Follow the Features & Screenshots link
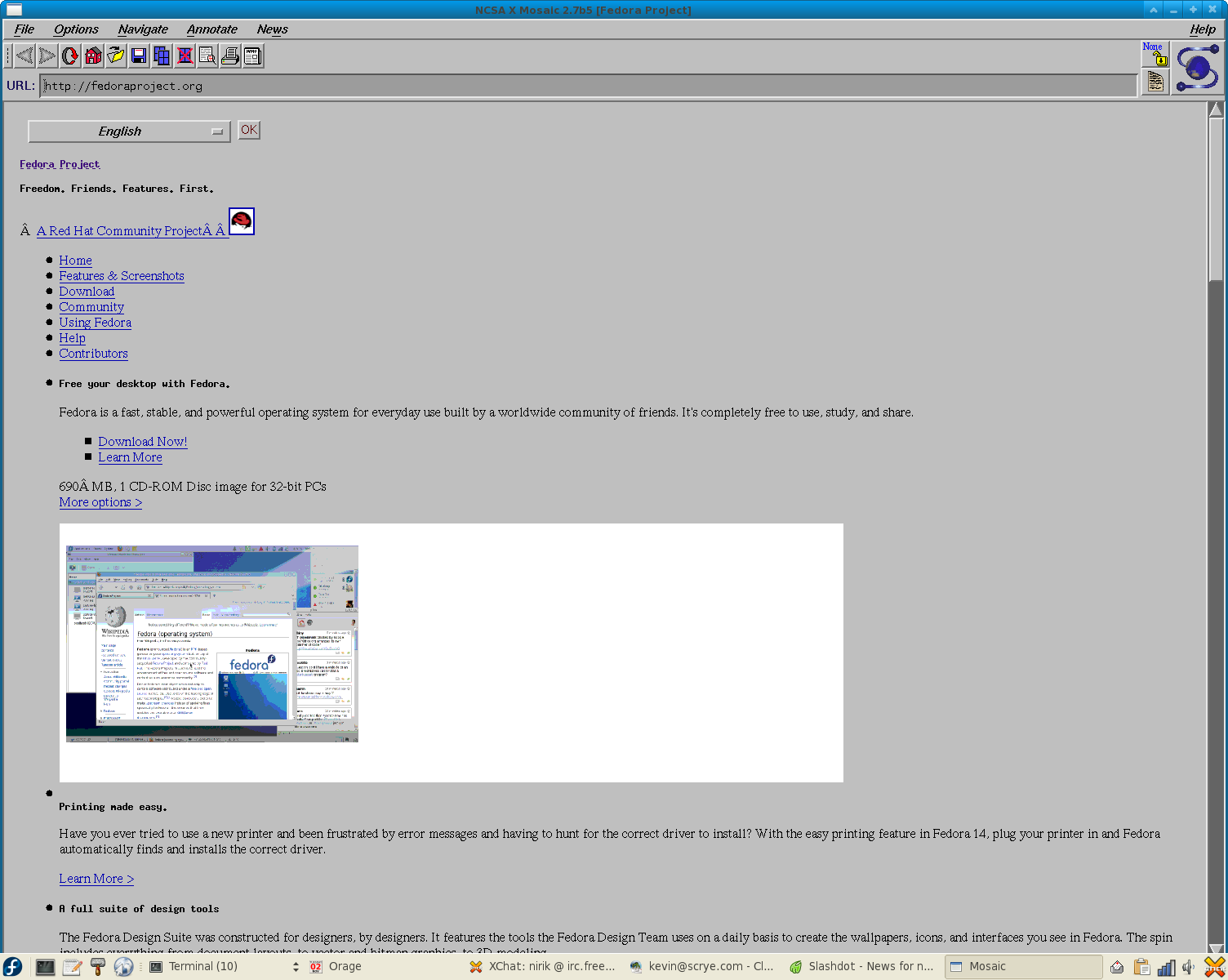 pos(122,276)
